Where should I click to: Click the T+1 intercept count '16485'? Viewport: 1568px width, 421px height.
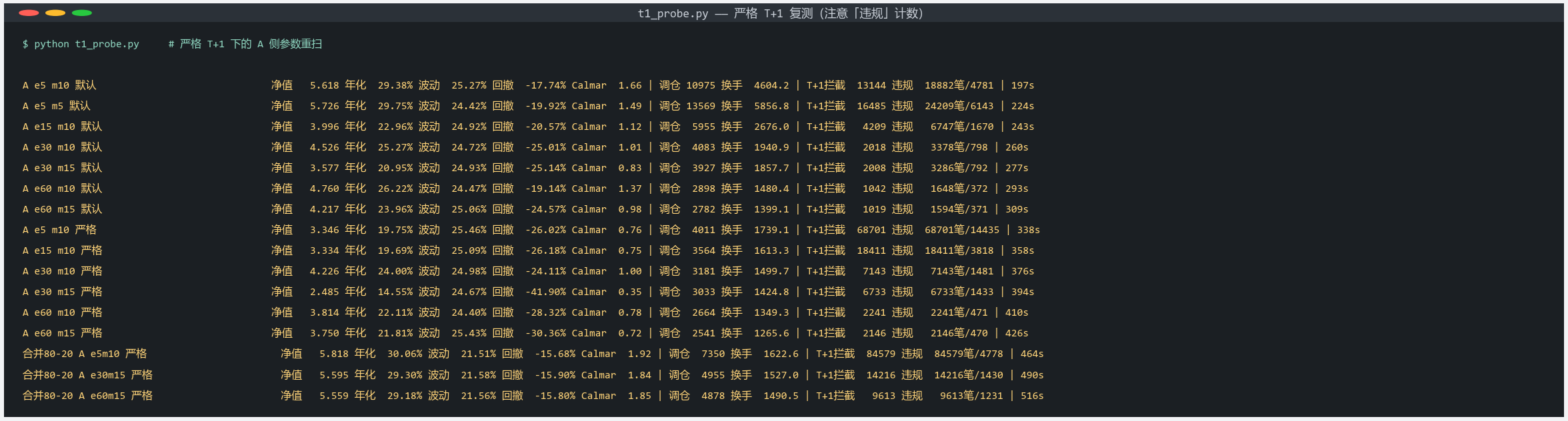(871, 106)
